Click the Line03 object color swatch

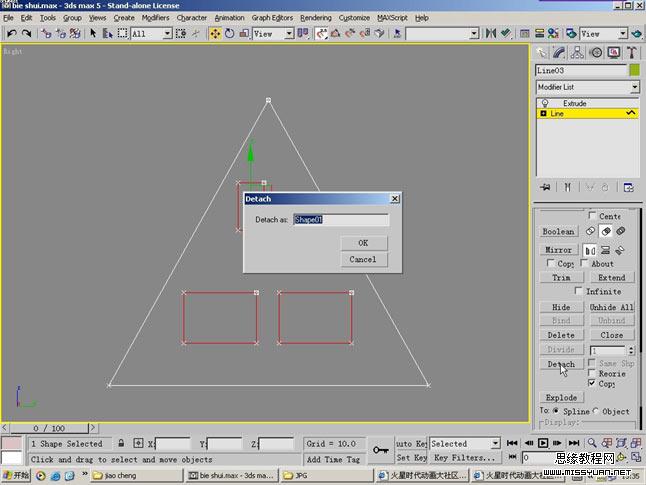tap(635, 70)
